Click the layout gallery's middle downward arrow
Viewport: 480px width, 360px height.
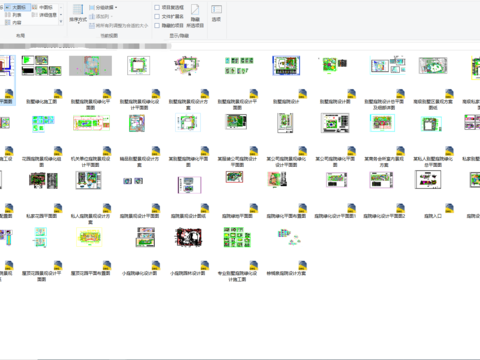click(x=61, y=15)
